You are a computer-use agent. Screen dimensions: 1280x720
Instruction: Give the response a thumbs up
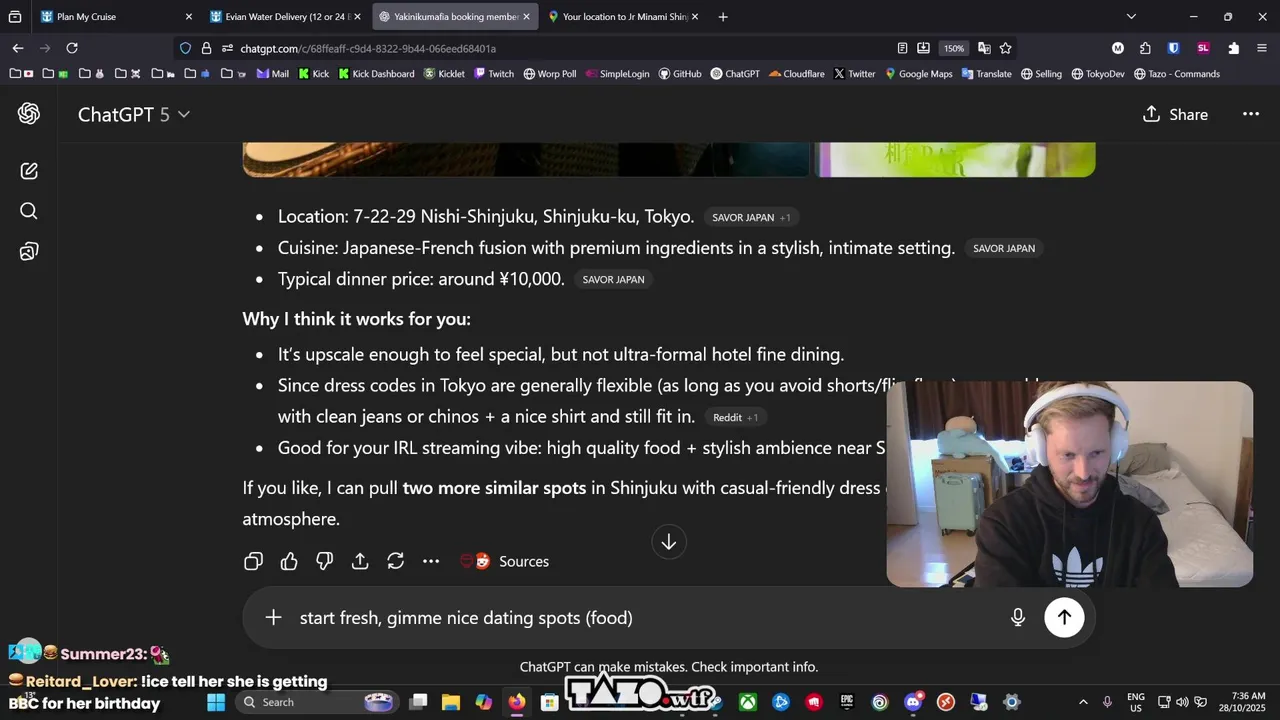pyautogui.click(x=289, y=561)
